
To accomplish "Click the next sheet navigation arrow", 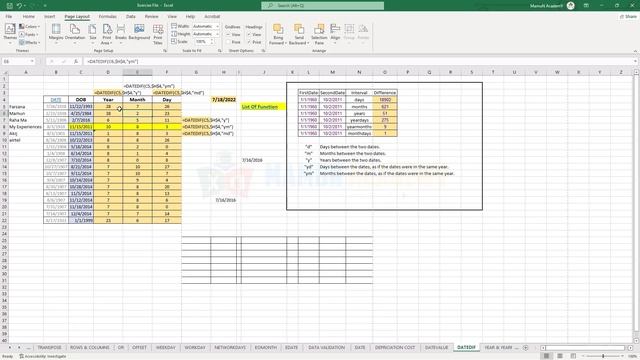I will click(x=18, y=347).
